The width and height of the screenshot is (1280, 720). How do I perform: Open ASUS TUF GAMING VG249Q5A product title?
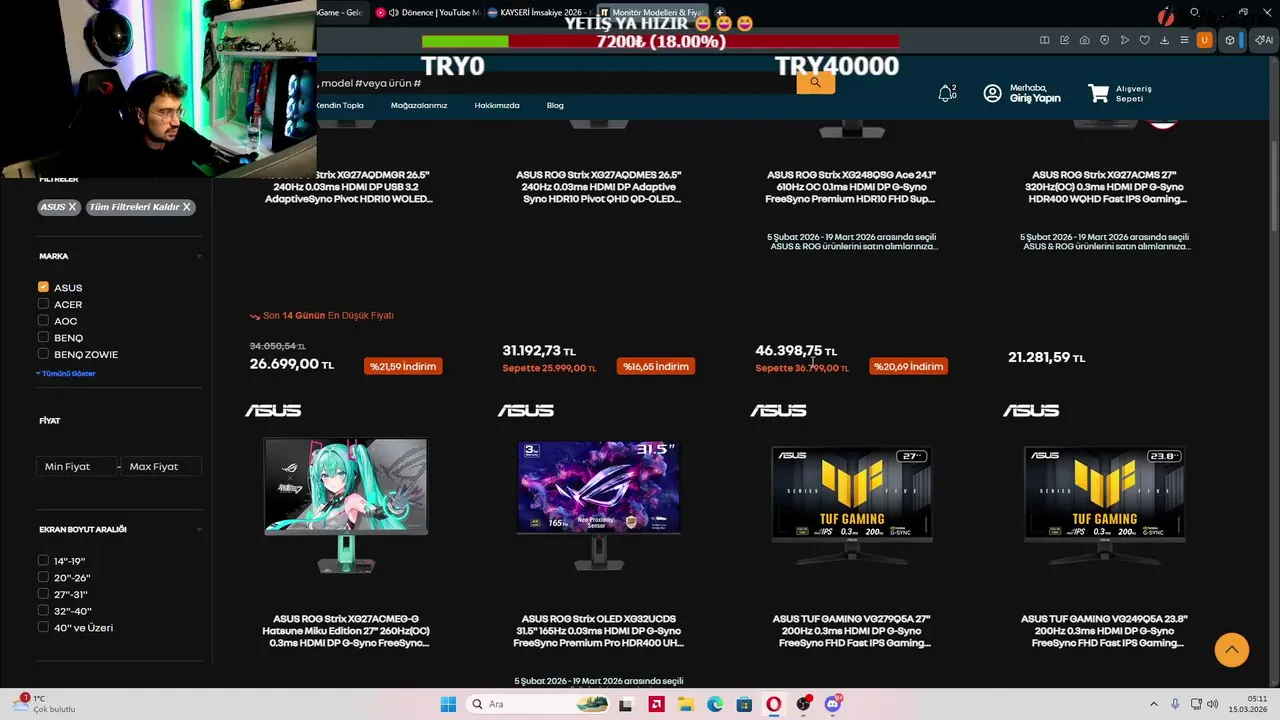[1104, 631]
